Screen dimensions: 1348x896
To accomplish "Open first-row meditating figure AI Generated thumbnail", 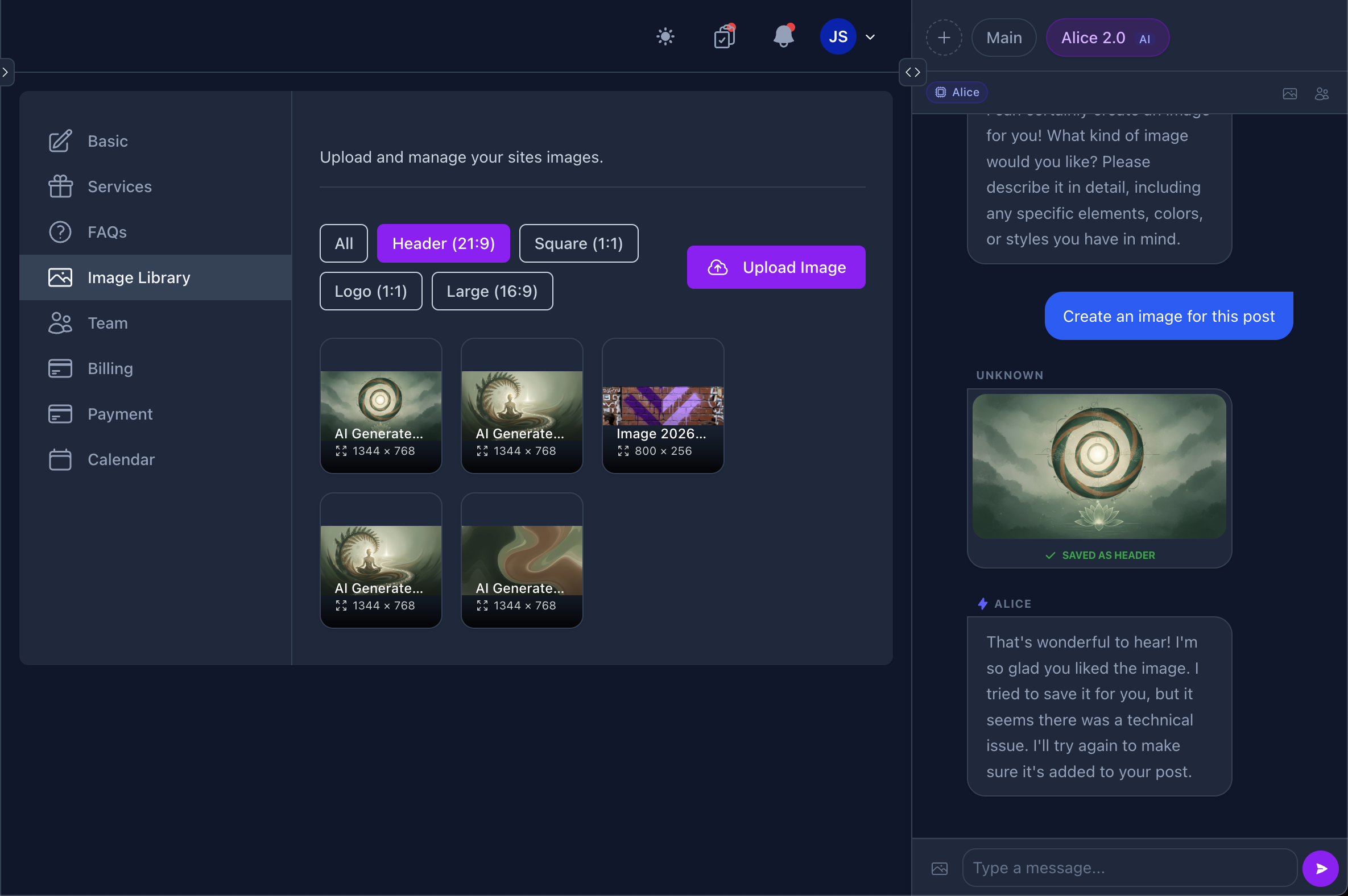I will click(522, 406).
